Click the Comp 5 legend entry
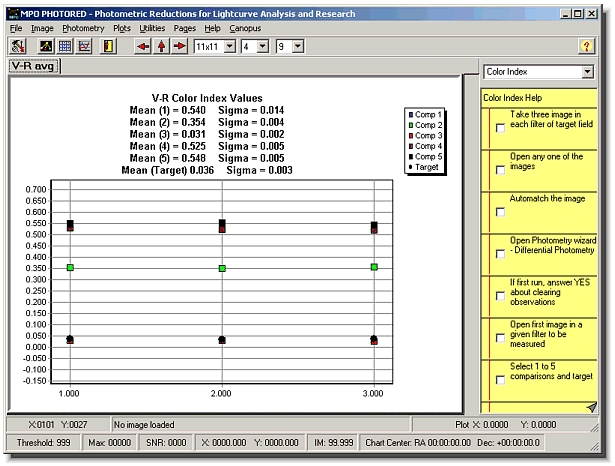This screenshot has height=466, width=615. (425, 157)
